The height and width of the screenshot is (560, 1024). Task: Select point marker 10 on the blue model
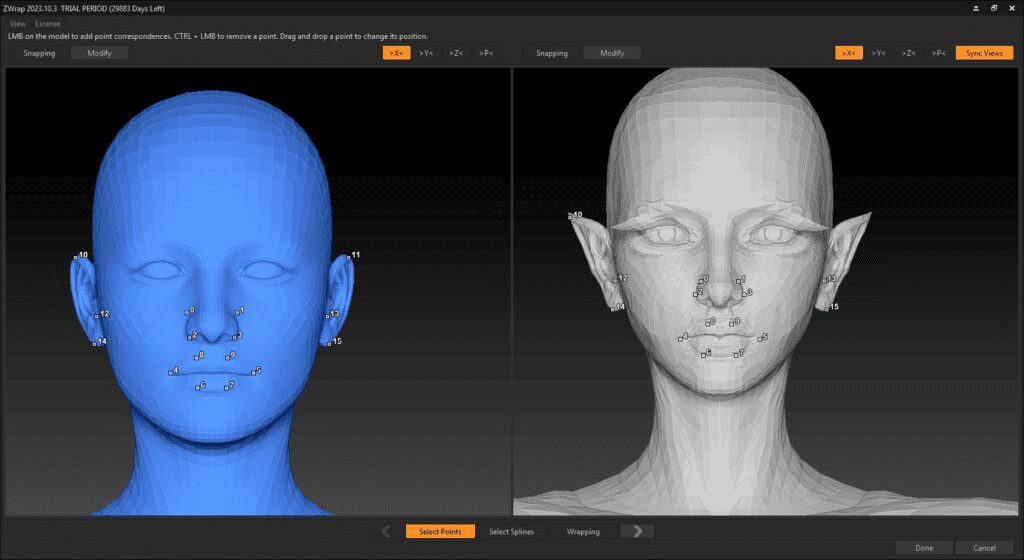click(x=76, y=257)
